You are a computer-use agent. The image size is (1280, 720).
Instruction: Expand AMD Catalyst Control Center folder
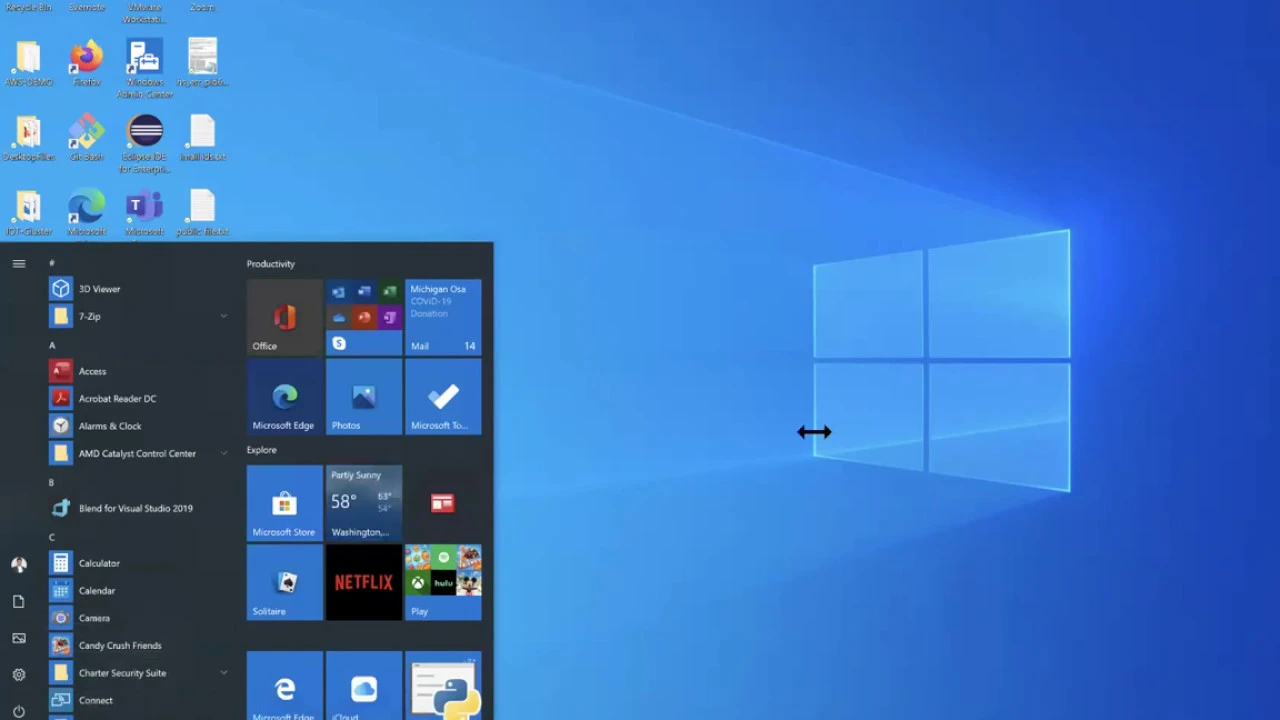point(139,453)
